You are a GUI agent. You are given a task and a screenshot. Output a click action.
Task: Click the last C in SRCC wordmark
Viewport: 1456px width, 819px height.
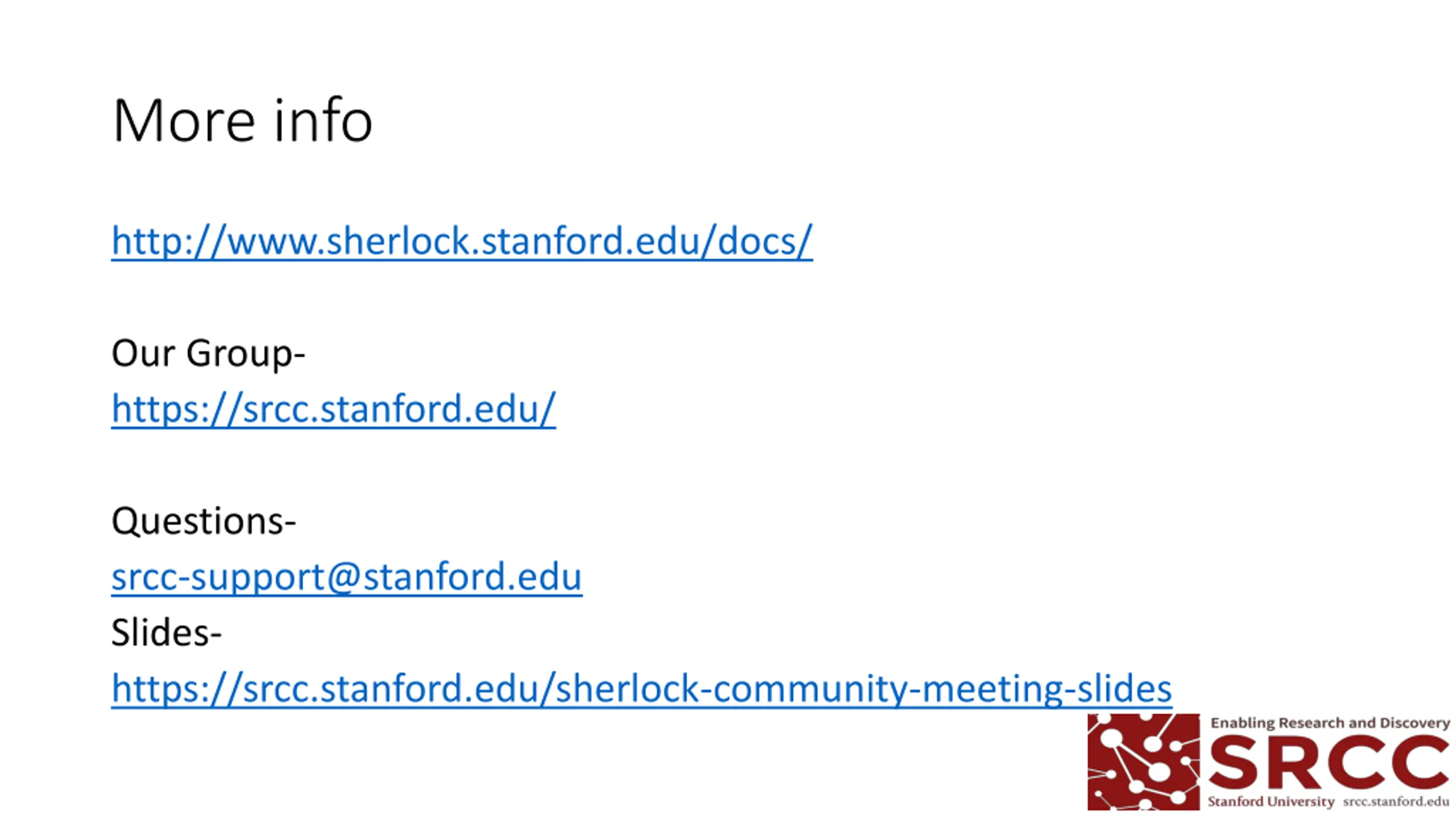(x=1418, y=762)
